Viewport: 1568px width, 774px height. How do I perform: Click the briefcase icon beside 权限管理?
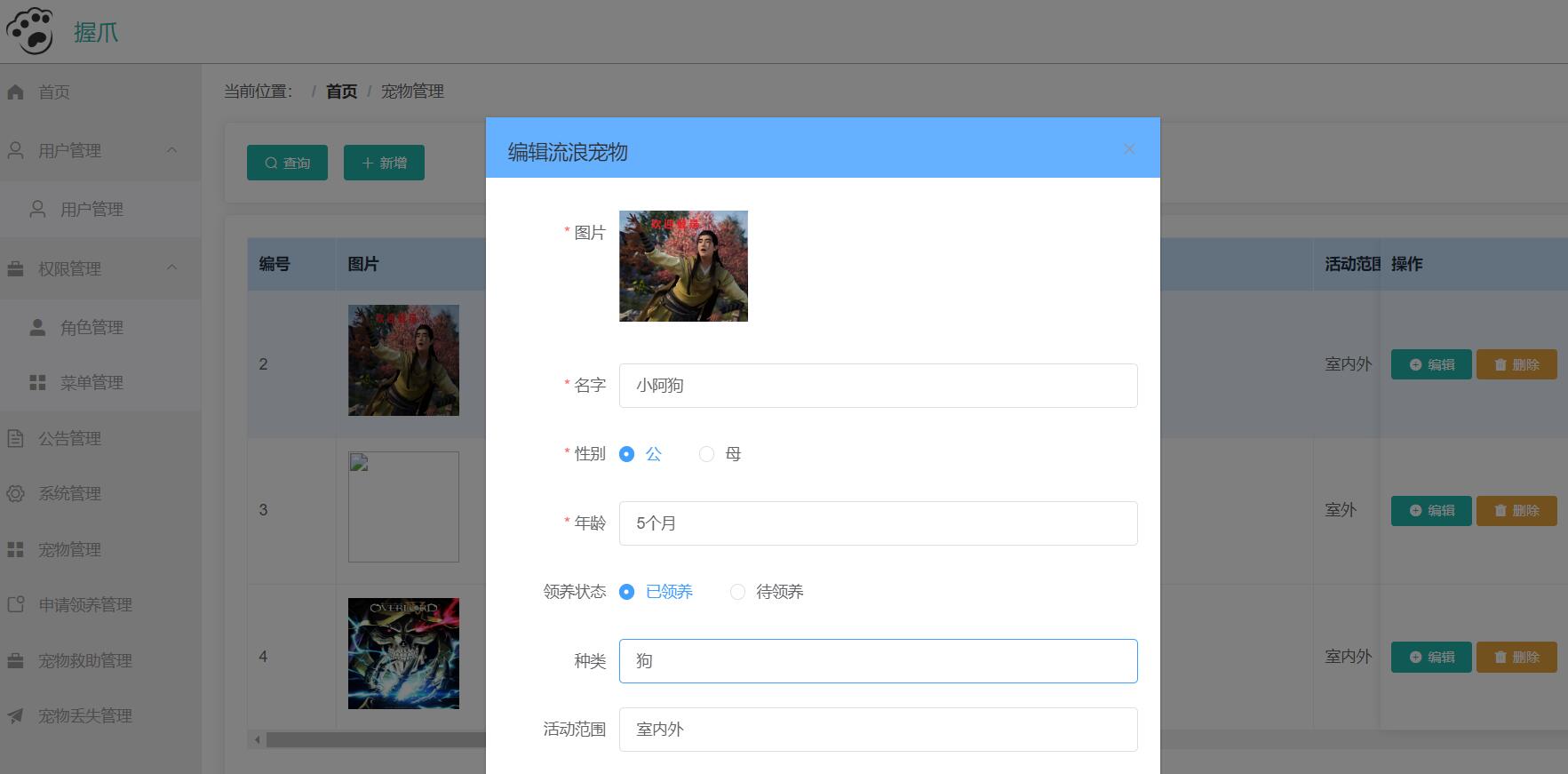[15, 268]
